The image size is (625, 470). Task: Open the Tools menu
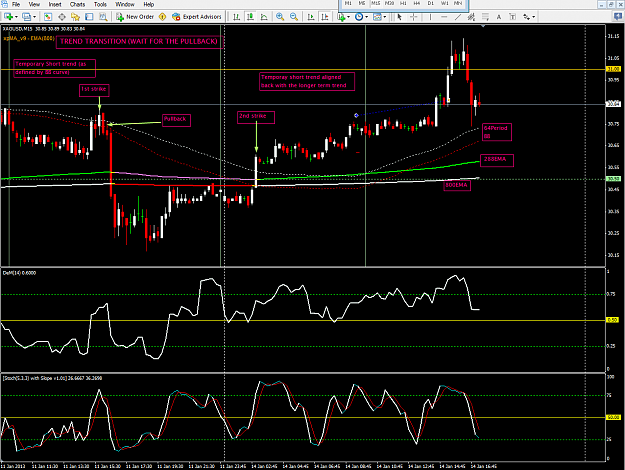coord(100,4)
